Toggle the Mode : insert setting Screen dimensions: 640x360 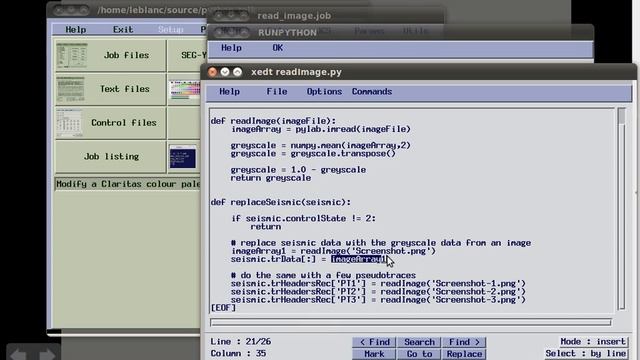593,341
